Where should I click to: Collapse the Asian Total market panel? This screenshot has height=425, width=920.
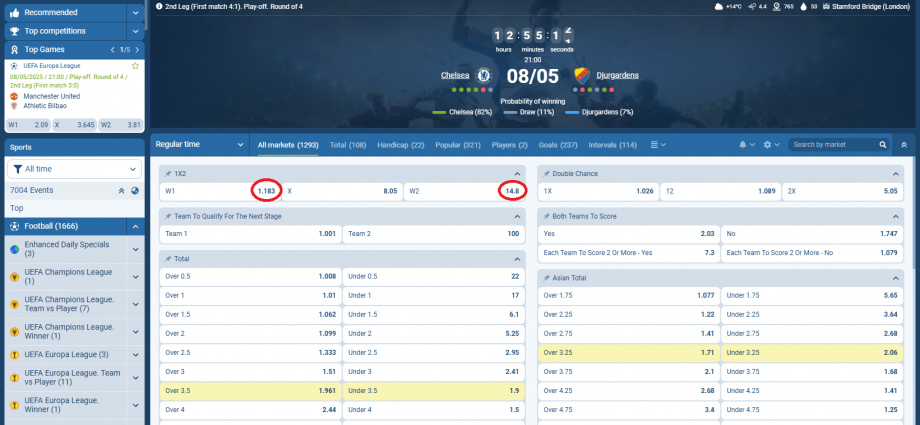896,278
